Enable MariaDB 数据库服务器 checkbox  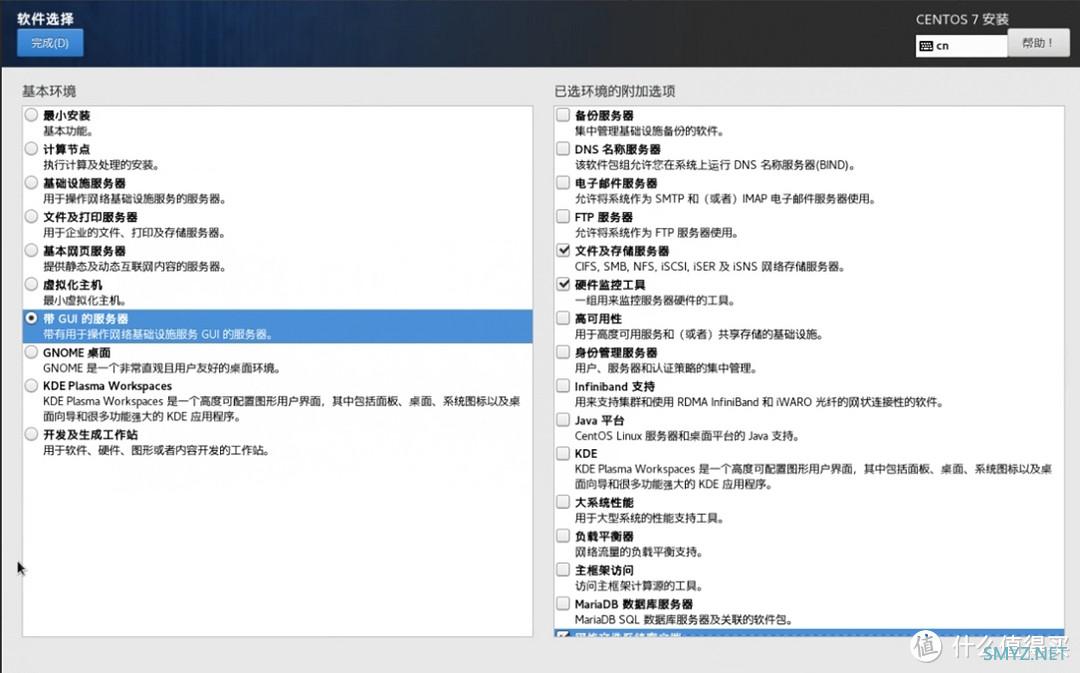pyautogui.click(x=563, y=603)
